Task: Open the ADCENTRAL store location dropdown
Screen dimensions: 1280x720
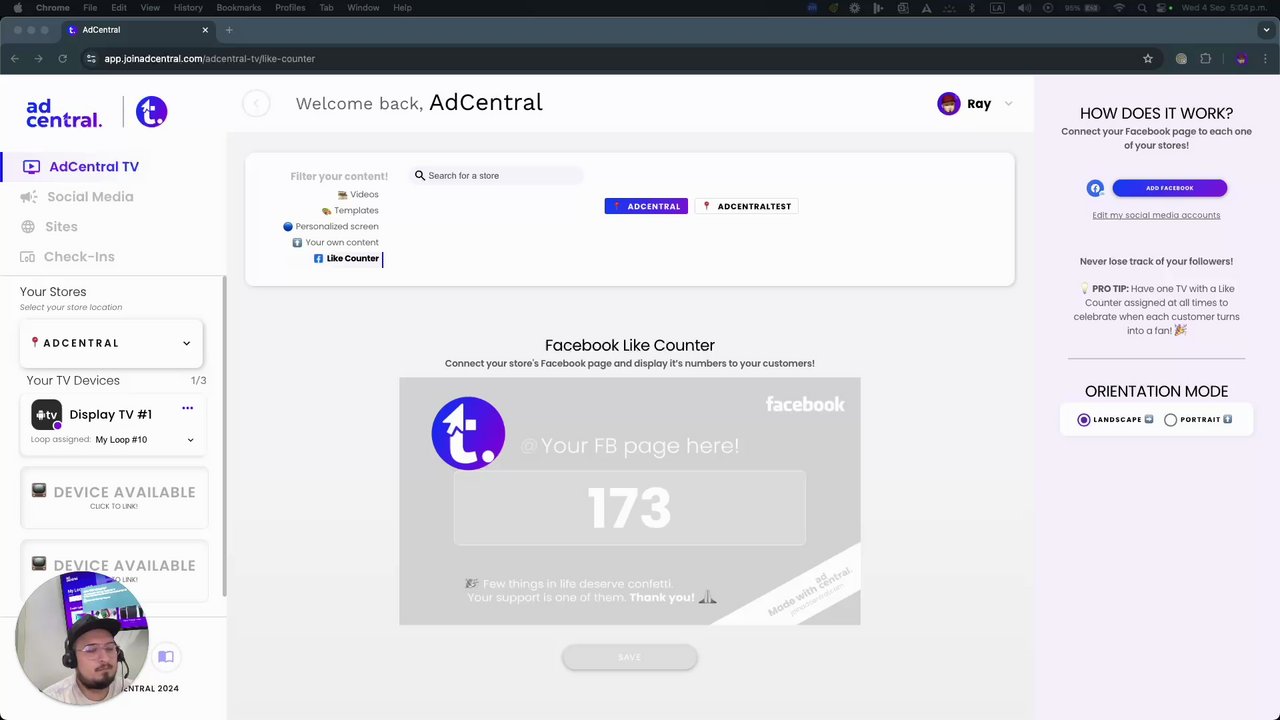Action: click(112, 343)
